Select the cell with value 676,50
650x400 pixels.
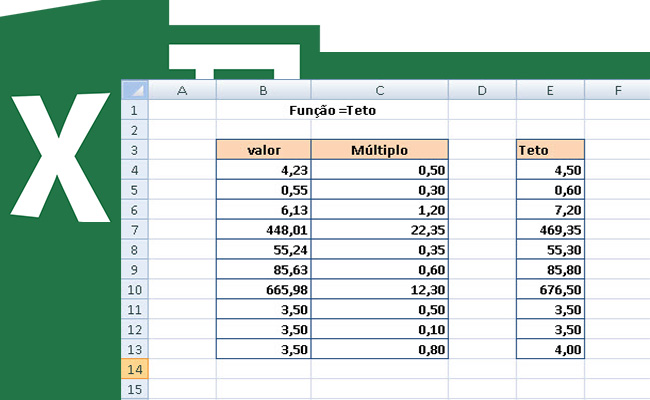551,289
